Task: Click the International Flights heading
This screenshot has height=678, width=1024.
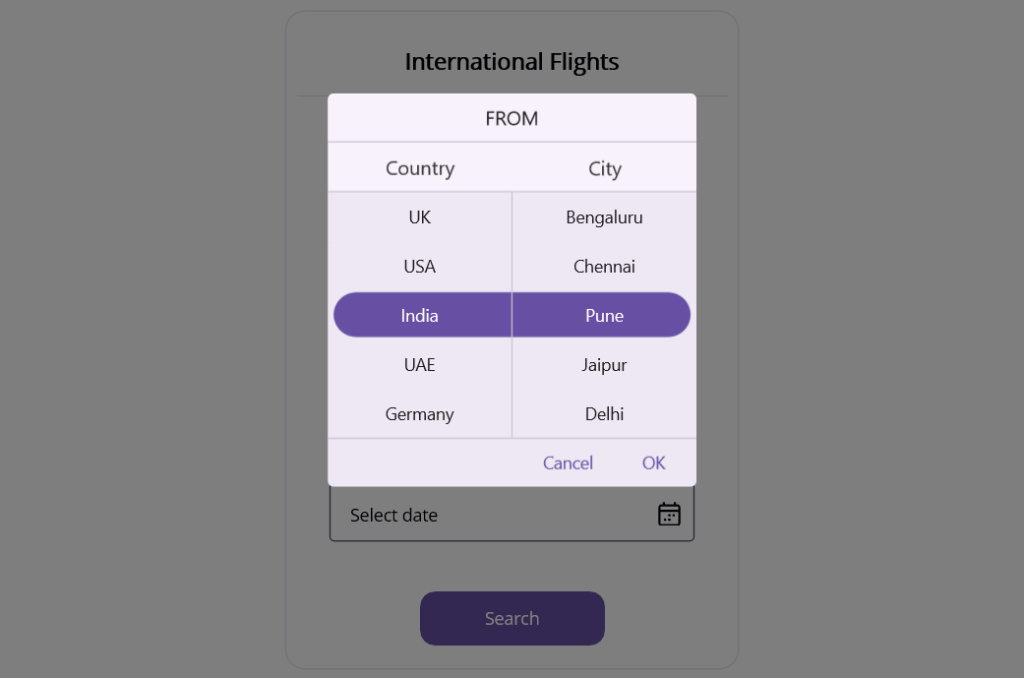Action: click(x=511, y=61)
